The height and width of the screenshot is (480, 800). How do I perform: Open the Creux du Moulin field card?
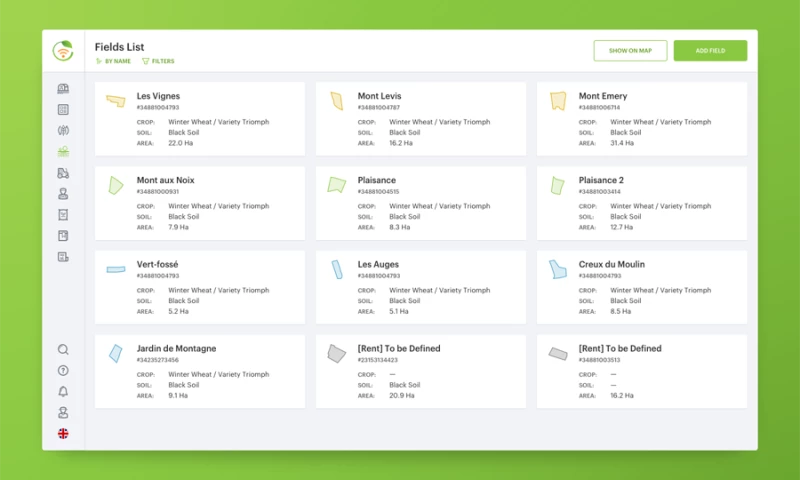pos(642,287)
